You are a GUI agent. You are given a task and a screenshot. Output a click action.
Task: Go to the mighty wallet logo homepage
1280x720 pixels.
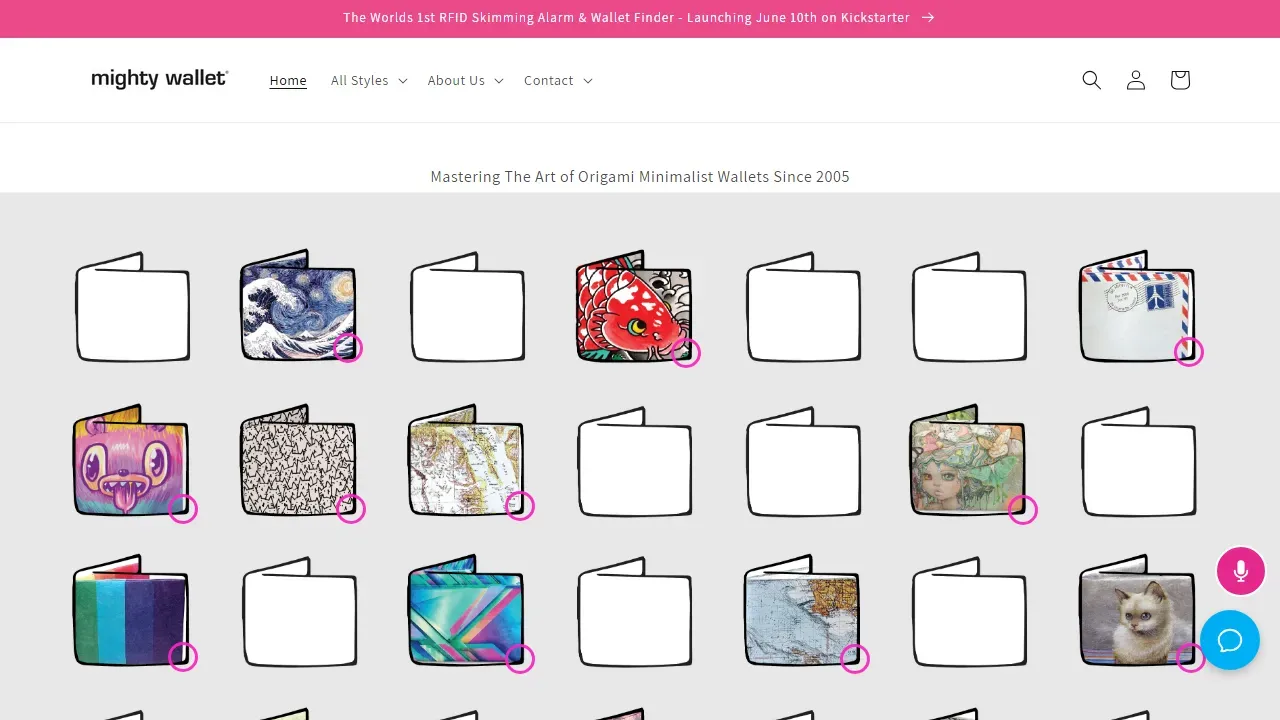[x=160, y=79]
